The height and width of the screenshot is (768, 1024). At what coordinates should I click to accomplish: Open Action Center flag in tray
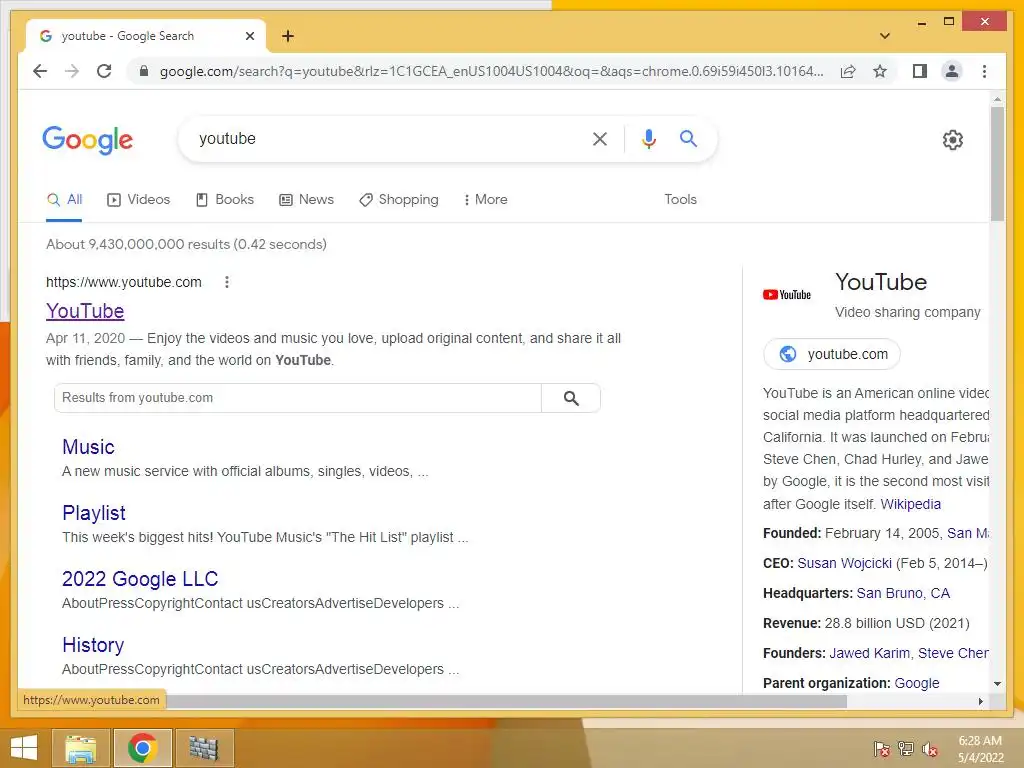(882, 749)
